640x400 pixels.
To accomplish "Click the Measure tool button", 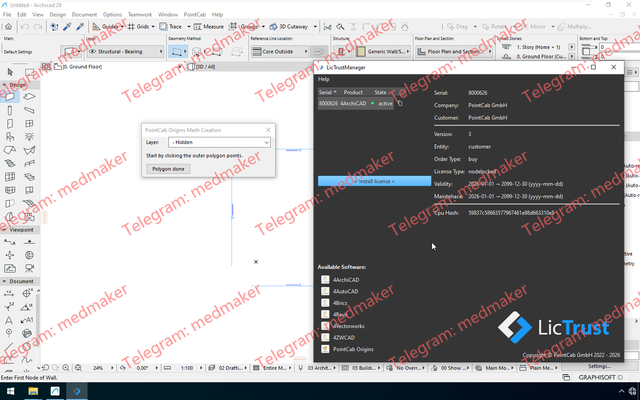I will tap(209, 27).
